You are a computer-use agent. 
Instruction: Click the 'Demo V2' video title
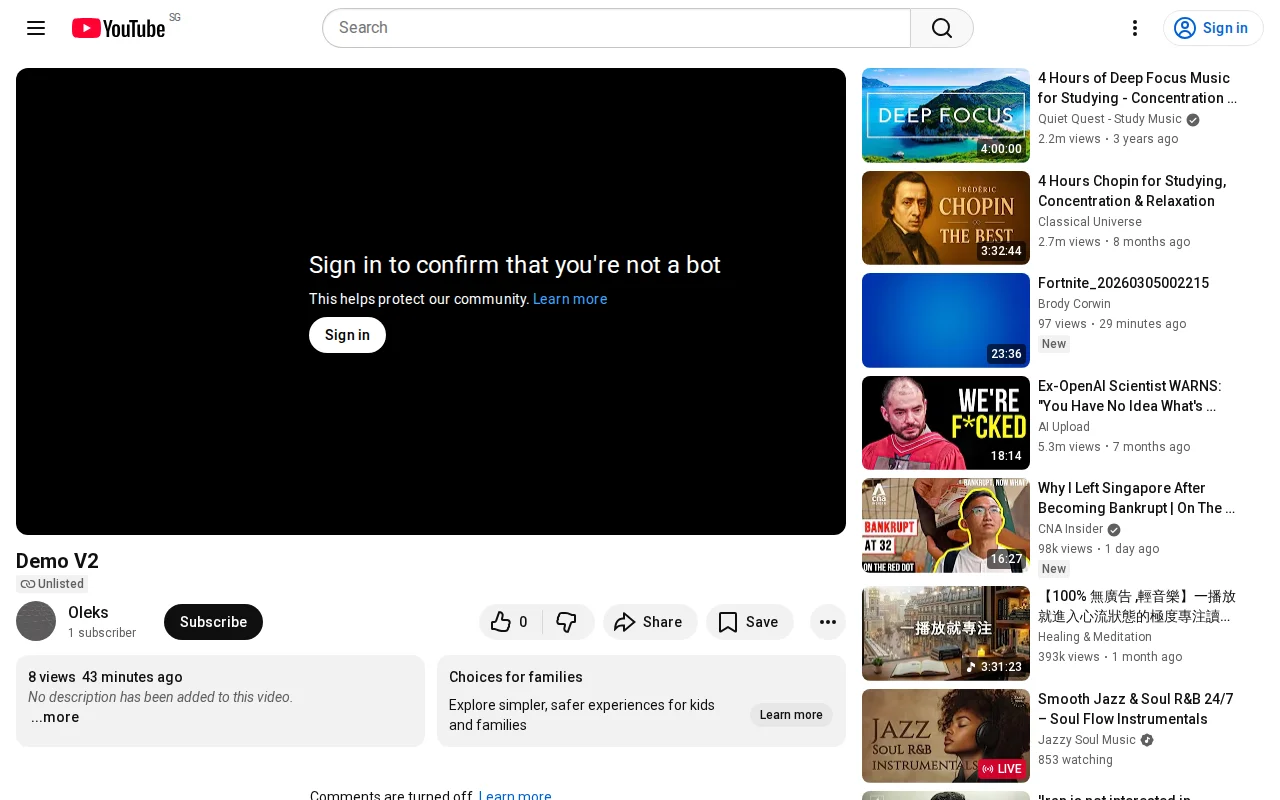pos(57,561)
